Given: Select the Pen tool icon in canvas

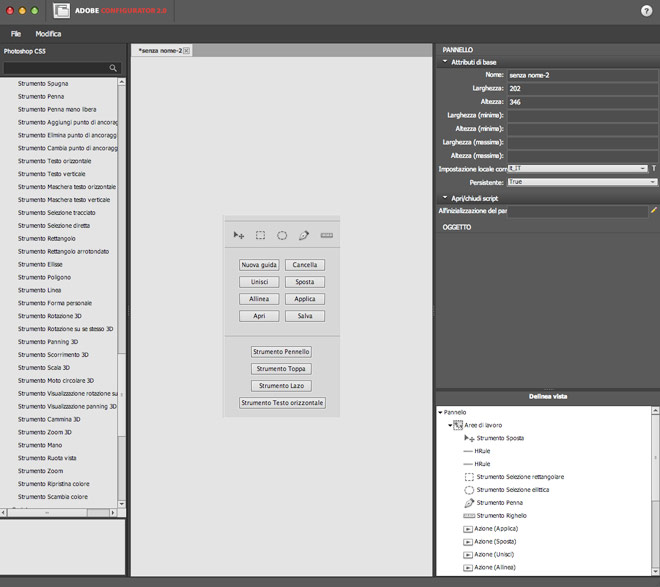Looking at the screenshot, I should pyautogui.click(x=304, y=235).
